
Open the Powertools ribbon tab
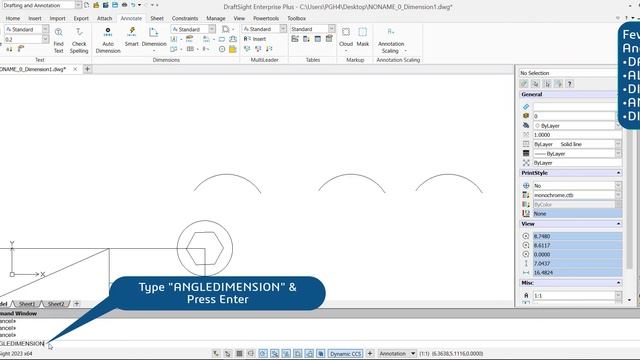(266, 18)
